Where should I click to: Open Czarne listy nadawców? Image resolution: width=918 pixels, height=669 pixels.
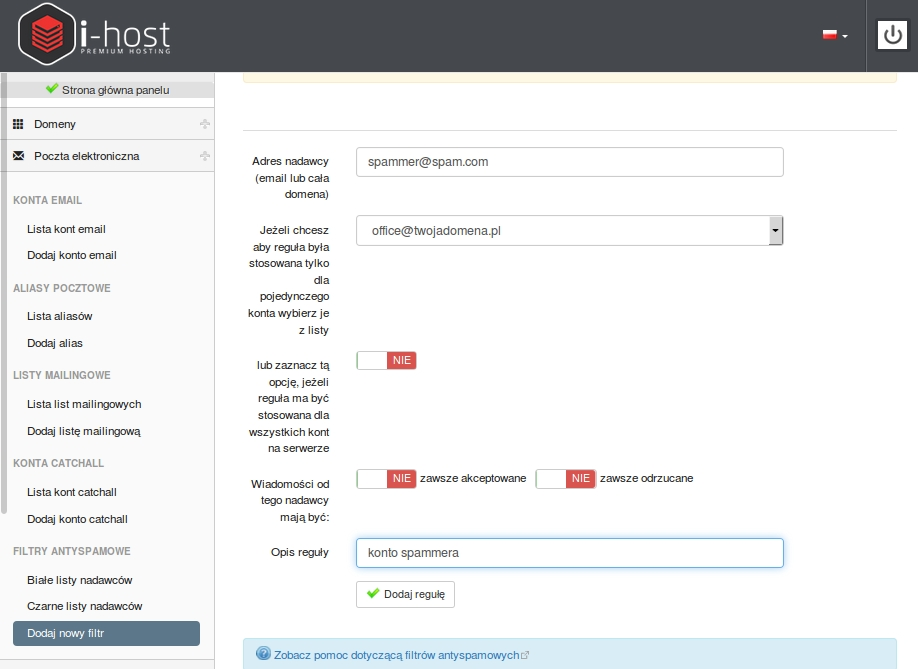click(x=84, y=606)
